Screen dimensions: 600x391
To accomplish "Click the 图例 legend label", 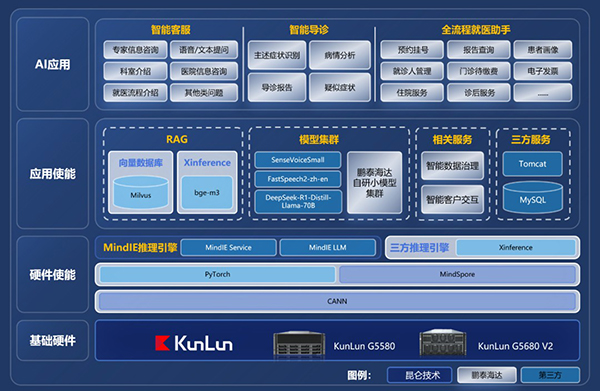I will [x=359, y=375].
